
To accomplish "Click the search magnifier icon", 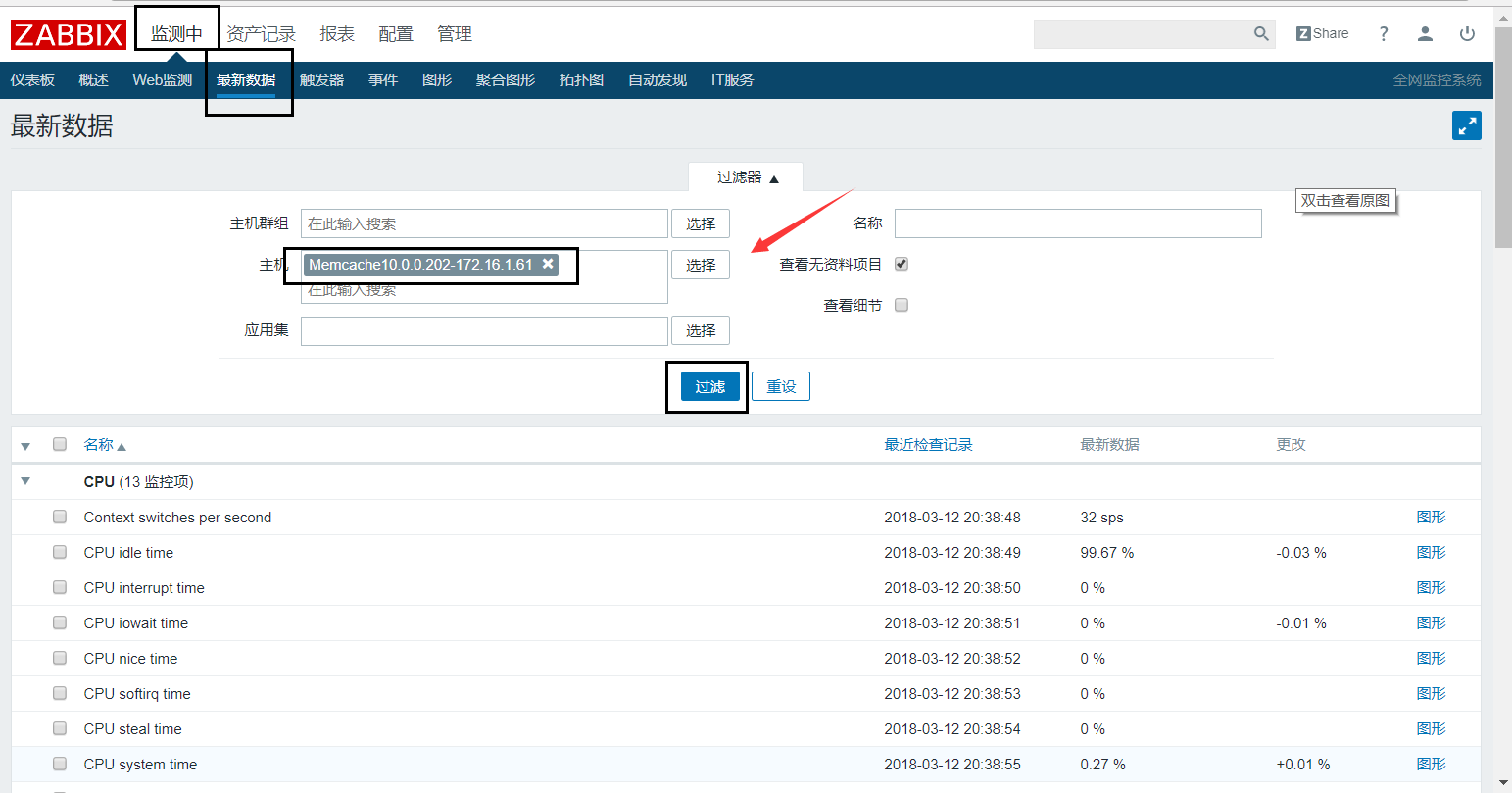I will [1261, 34].
